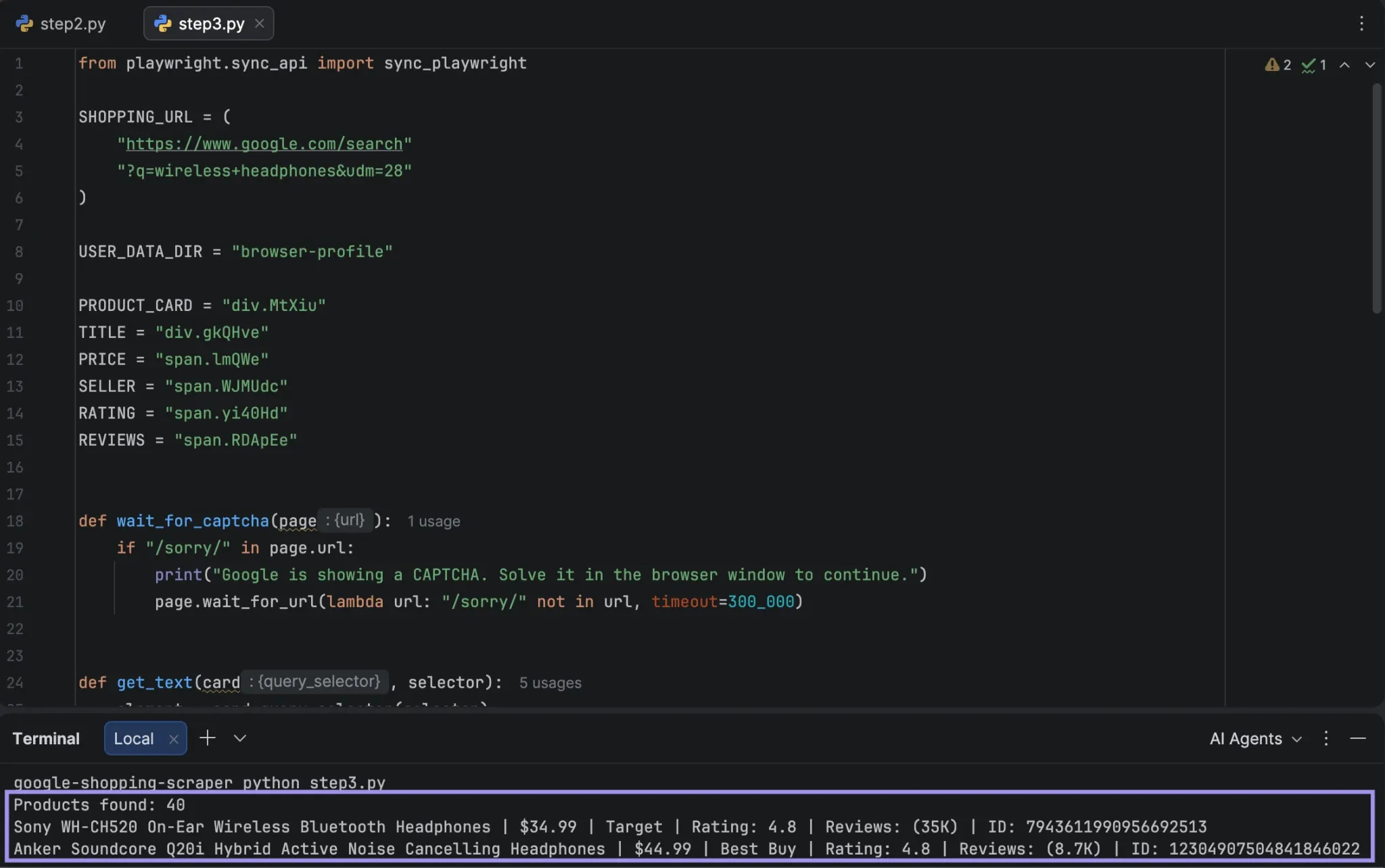This screenshot has height=868, width=1385.
Task: Click the sync_playwright import name
Action: click(x=455, y=63)
